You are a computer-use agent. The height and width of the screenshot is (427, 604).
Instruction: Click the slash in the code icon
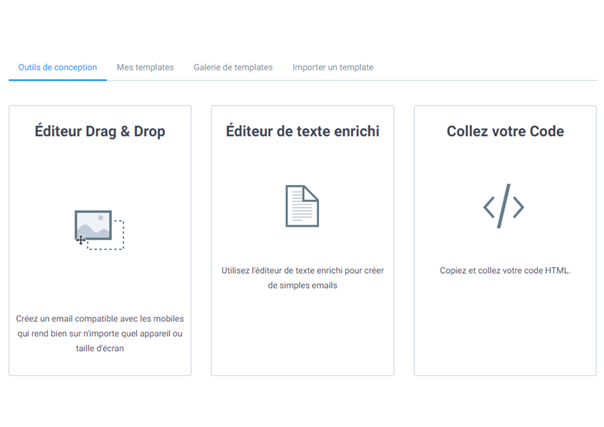tap(504, 206)
